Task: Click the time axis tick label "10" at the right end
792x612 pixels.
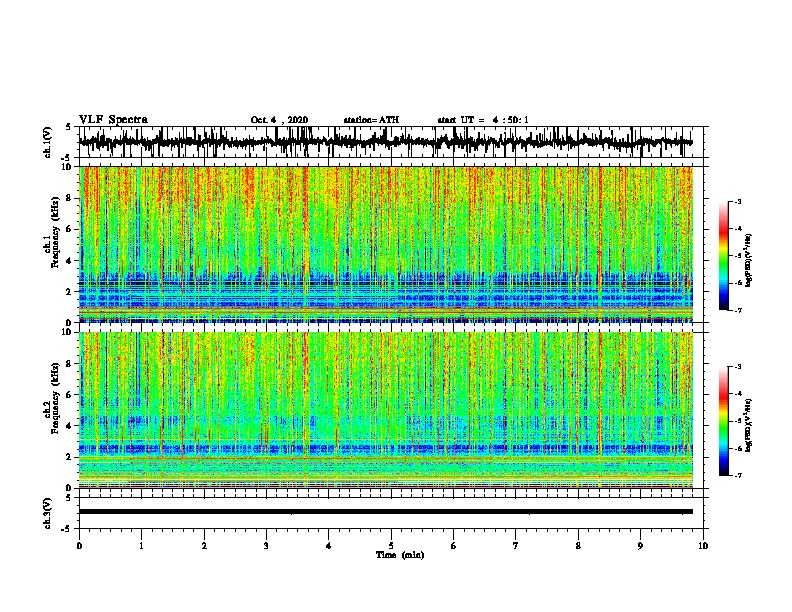Action: 703,546
